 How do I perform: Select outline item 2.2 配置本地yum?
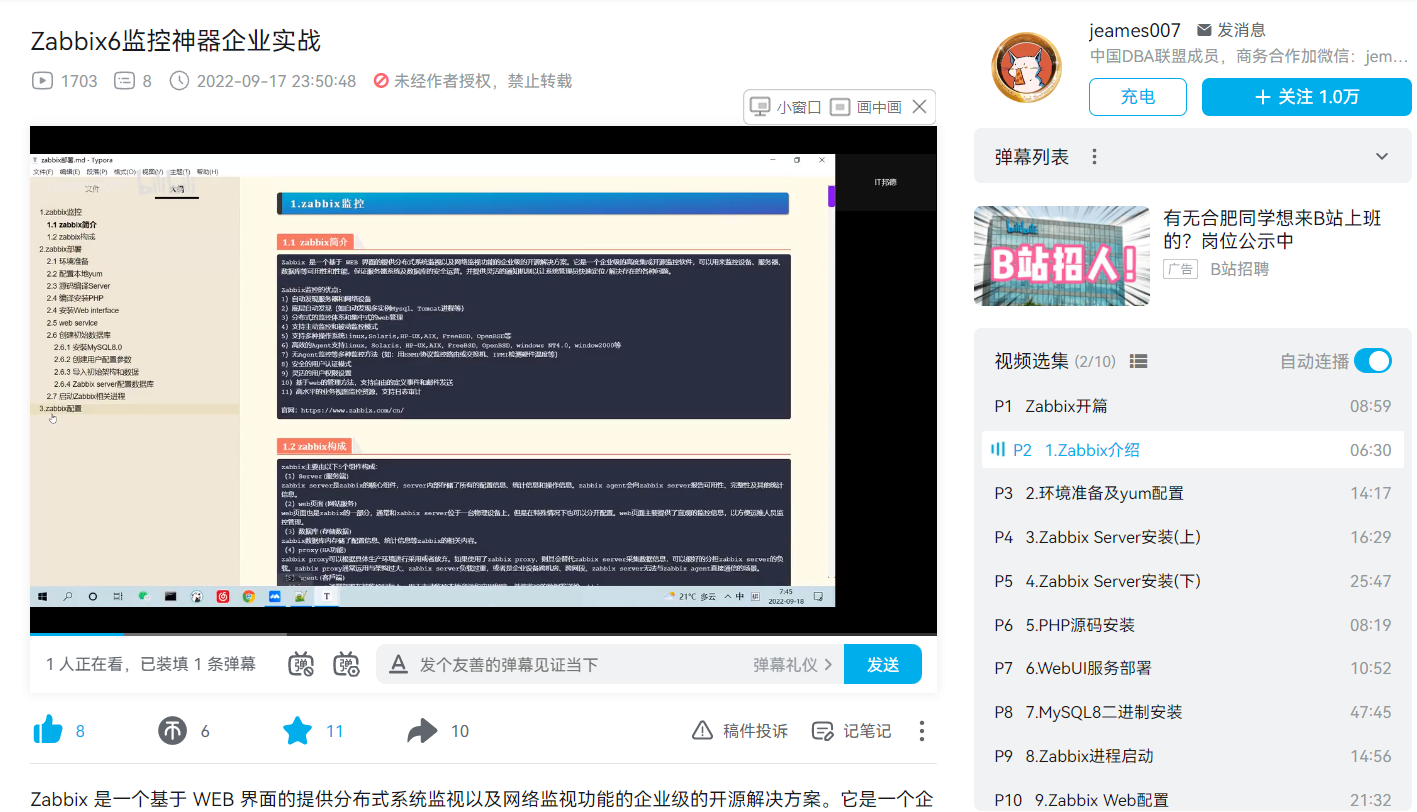(x=74, y=273)
